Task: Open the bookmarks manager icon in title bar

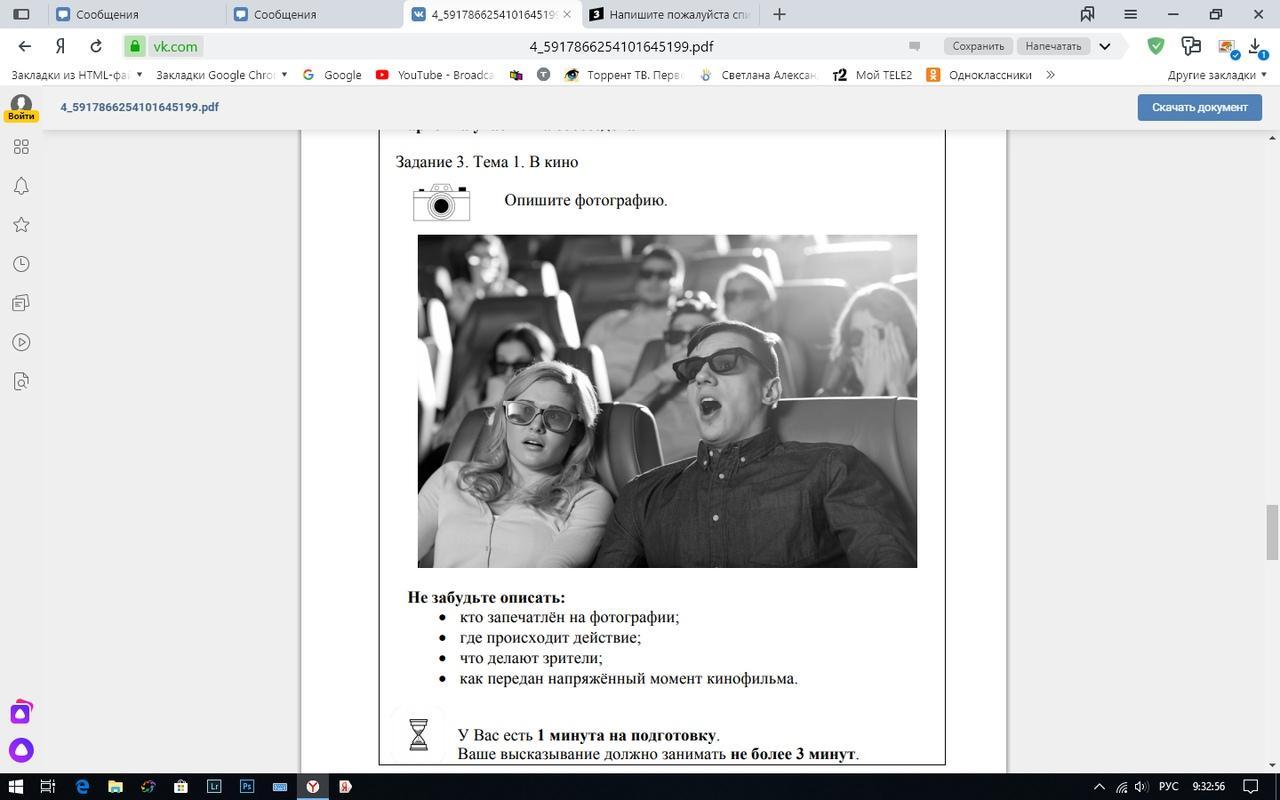Action: 1087,14
